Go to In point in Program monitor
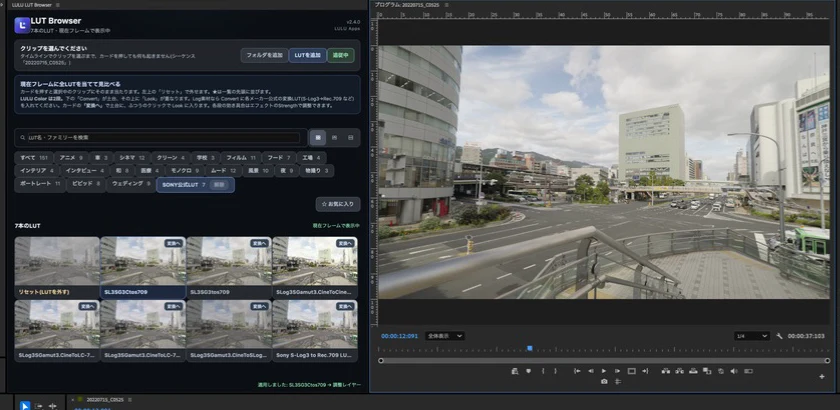The image size is (840, 410). [x=578, y=371]
